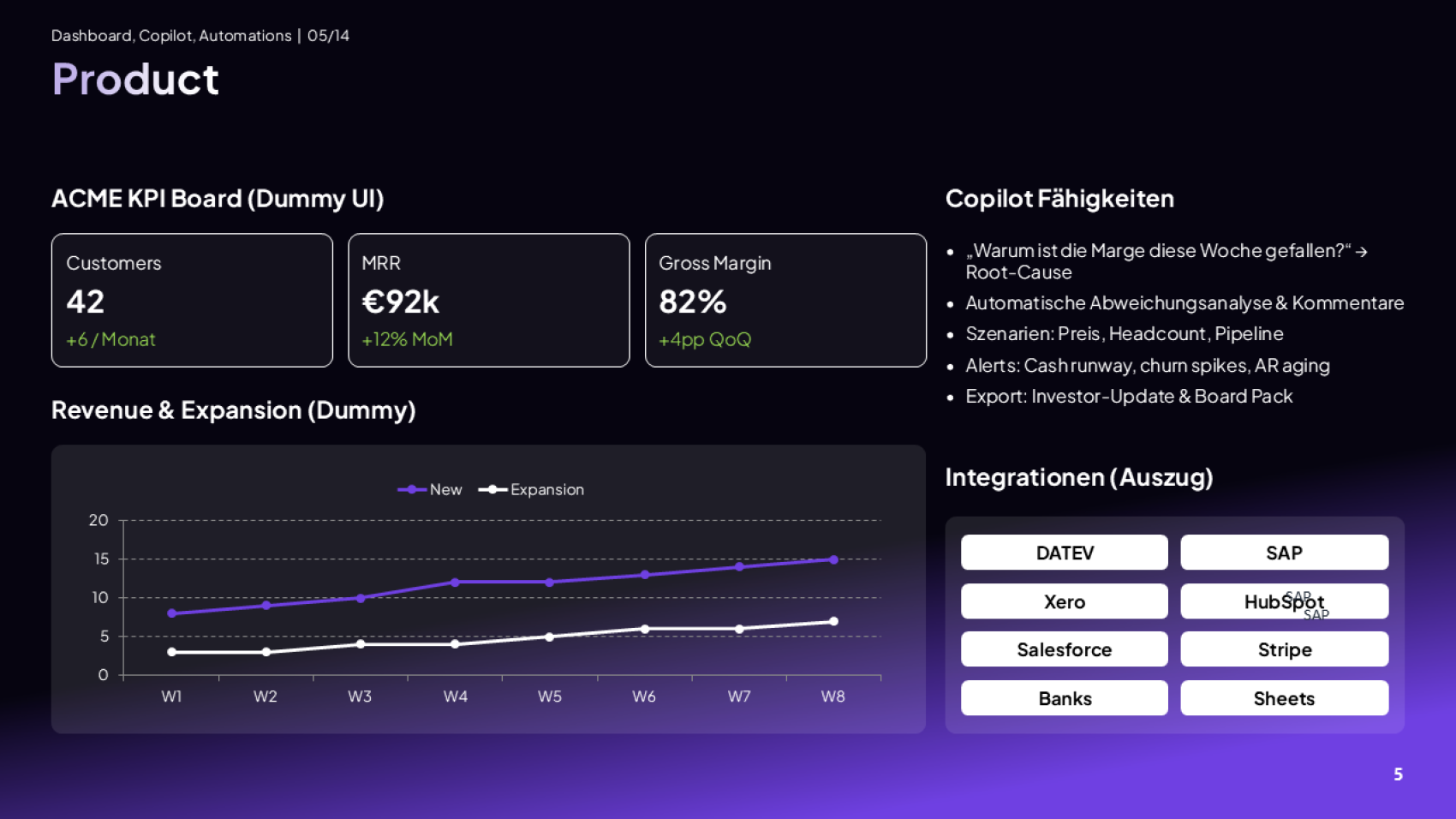Image resolution: width=1456 pixels, height=819 pixels.
Task: Click the Copilot Fähigkeiten heading
Action: [x=1059, y=199]
